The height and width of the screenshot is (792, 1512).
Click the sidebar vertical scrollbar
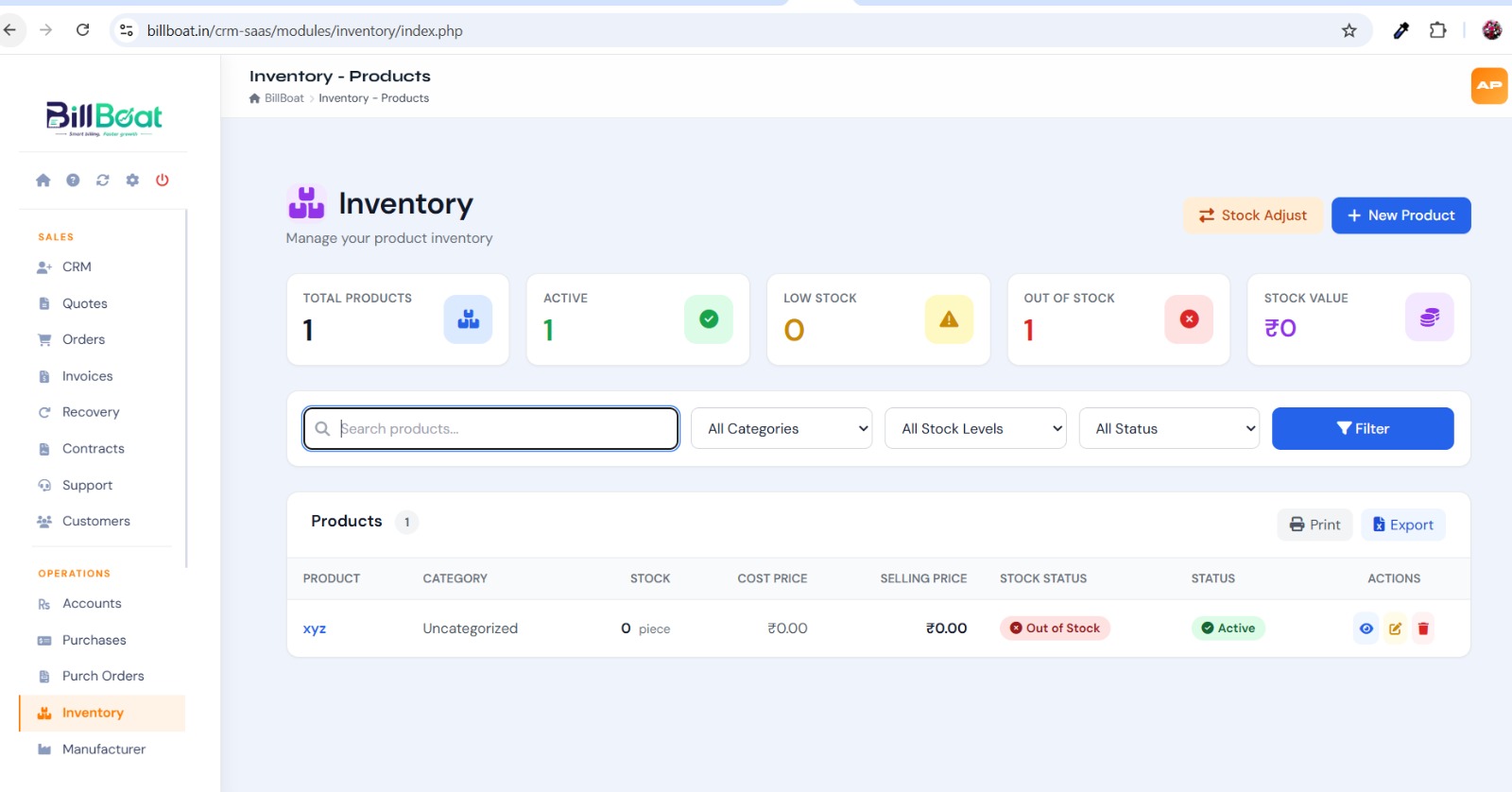click(x=186, y=387)
